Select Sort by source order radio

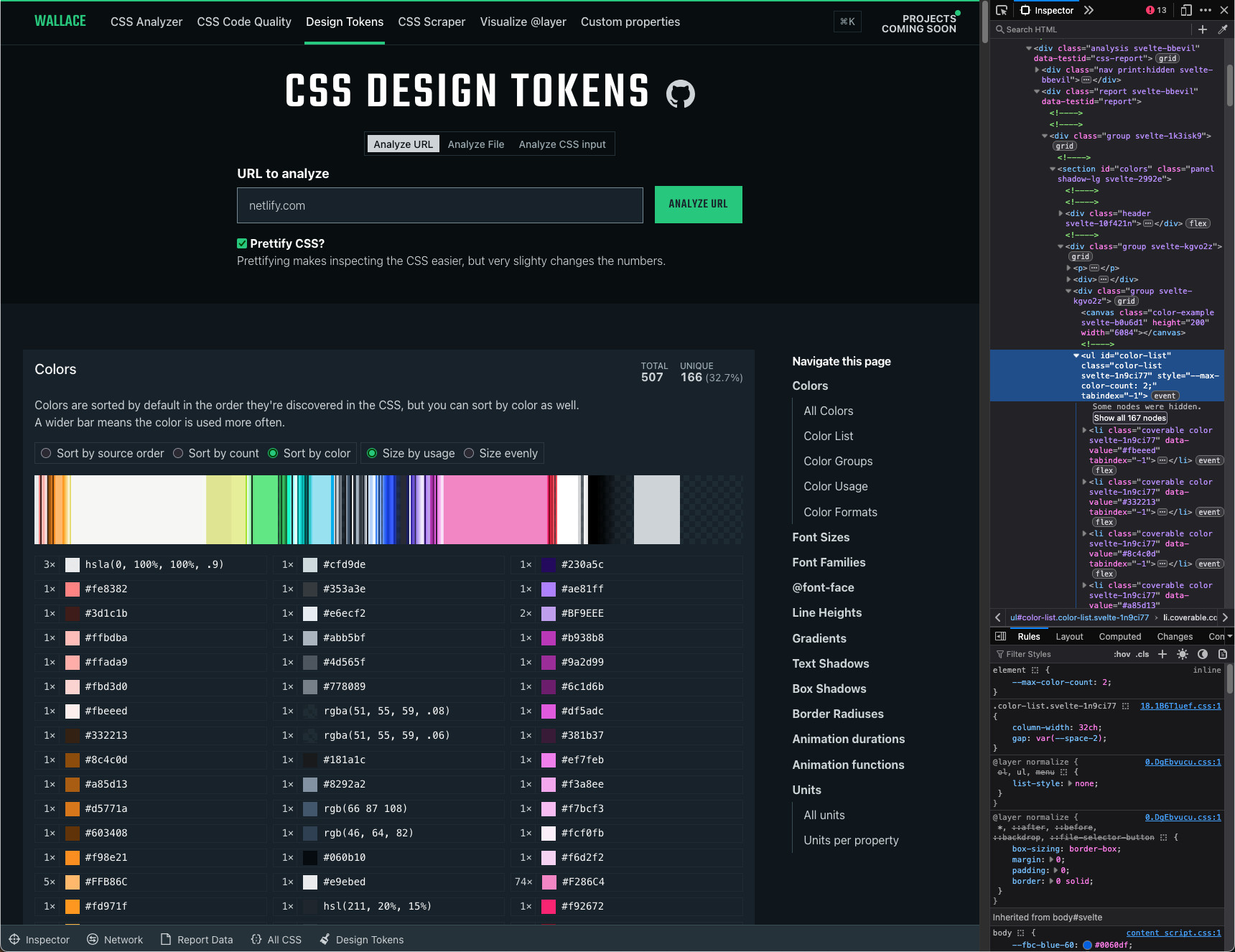tap(46, 453)
